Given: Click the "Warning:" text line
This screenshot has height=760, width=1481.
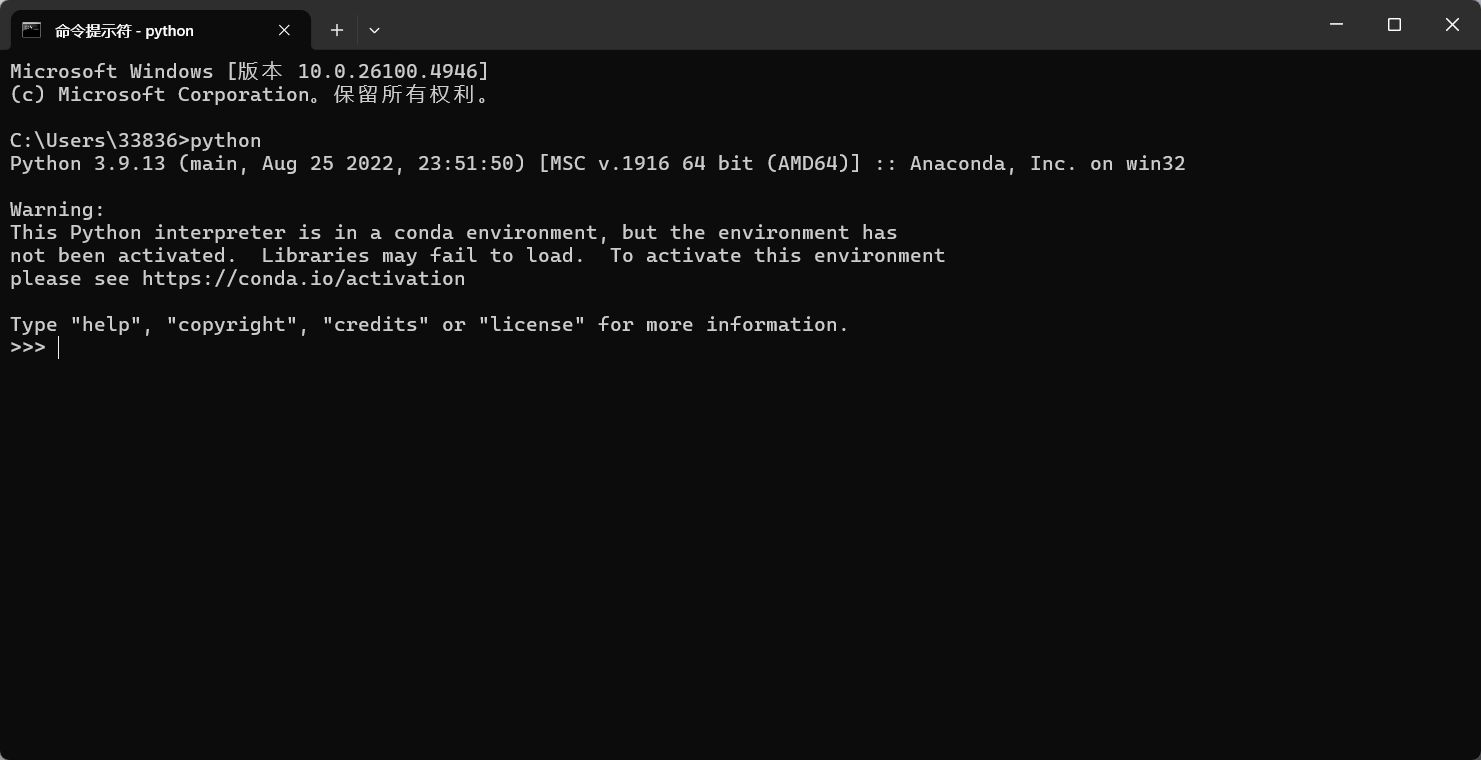Looking at the screenshot, I should coord(57,209).
